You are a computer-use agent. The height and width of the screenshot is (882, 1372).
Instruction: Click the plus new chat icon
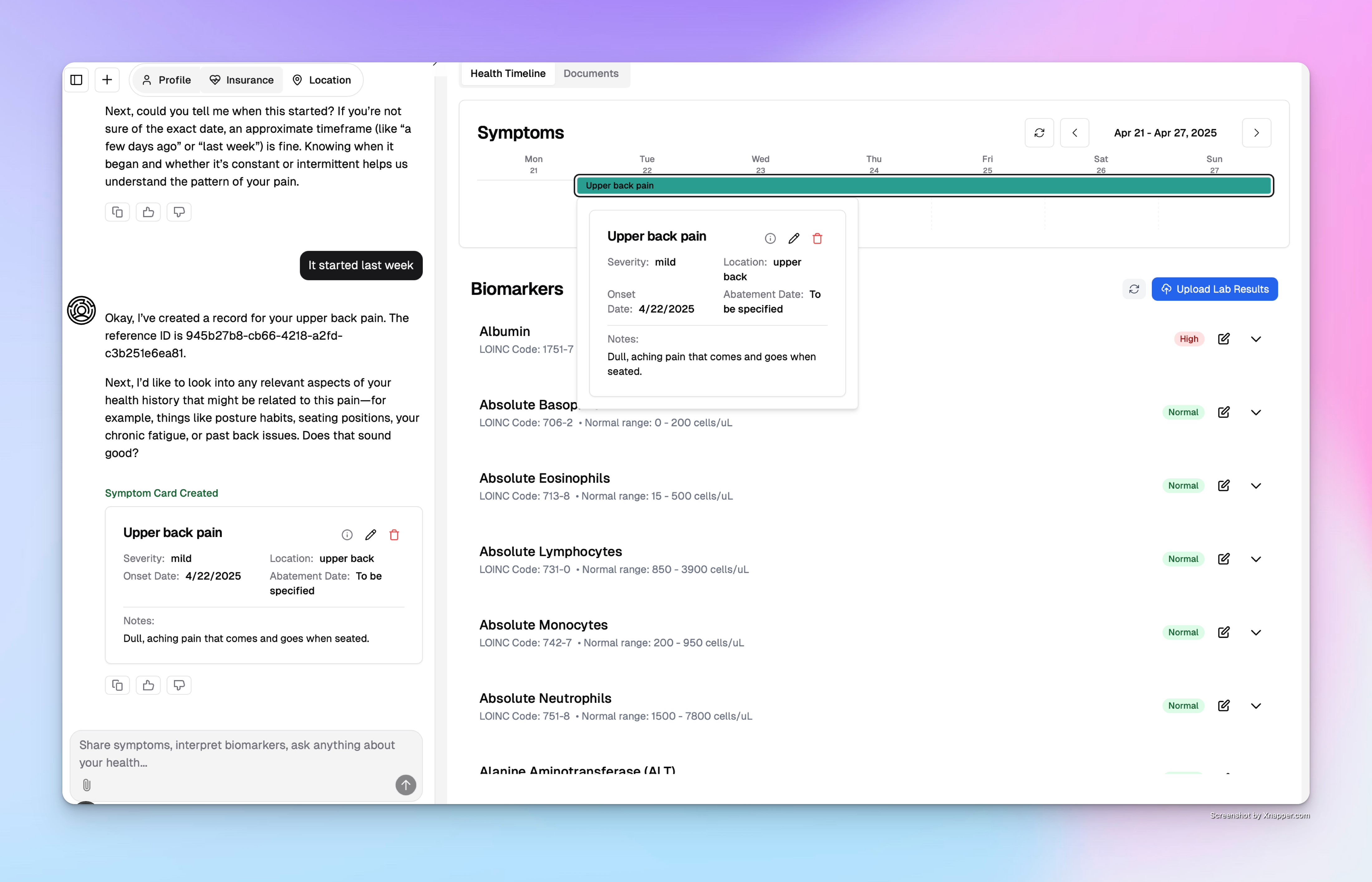[x=107, y=79]
